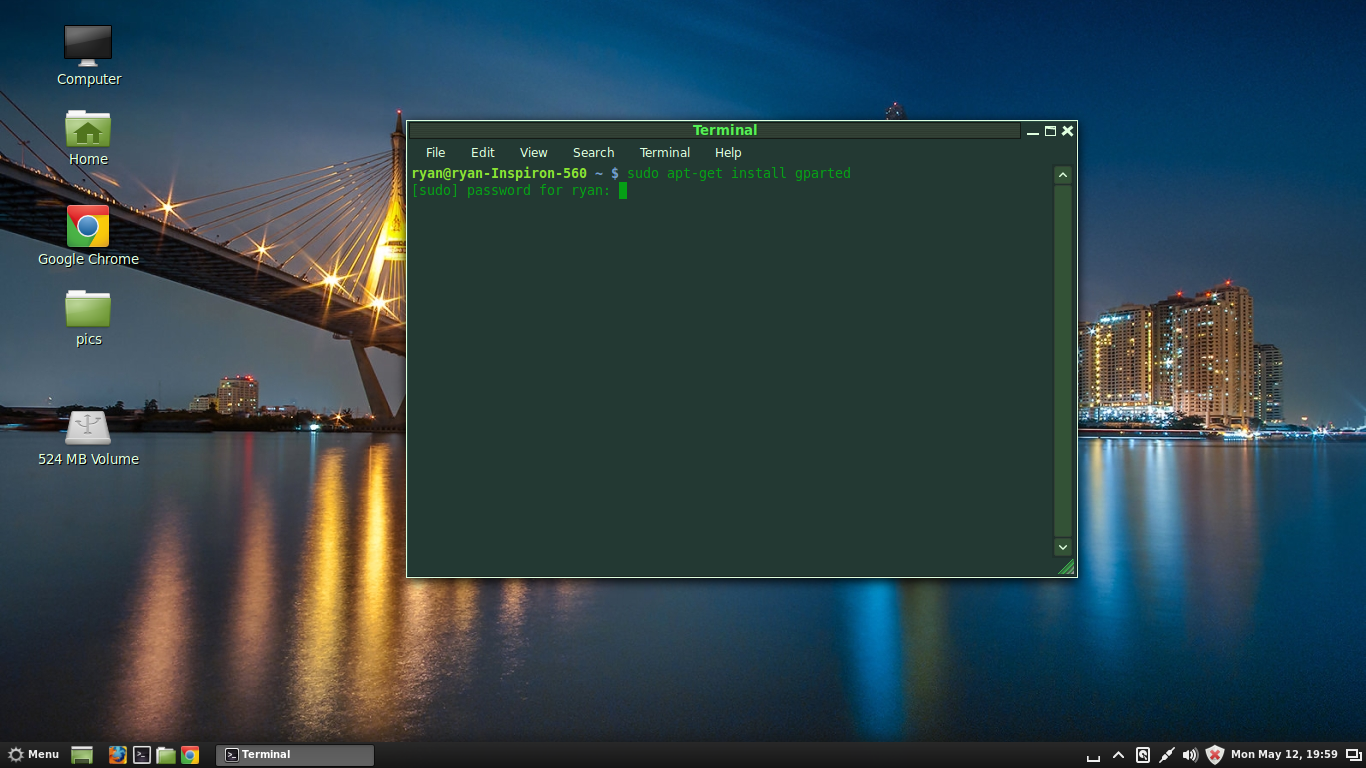Open the Files manager from the taskbar

coord(166,755)
